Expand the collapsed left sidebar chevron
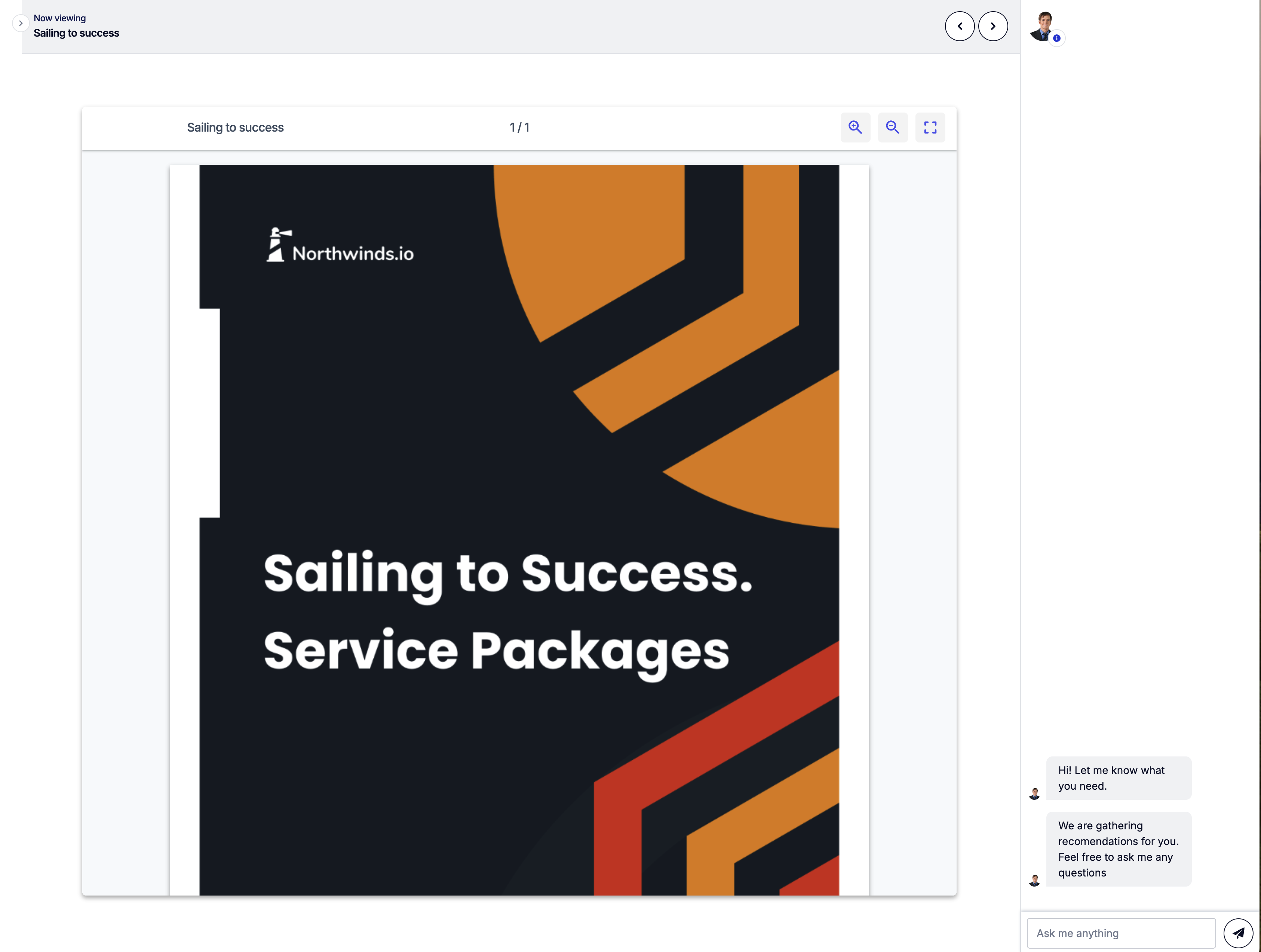The image size is (1261, 952). click(x=21, y=24)
